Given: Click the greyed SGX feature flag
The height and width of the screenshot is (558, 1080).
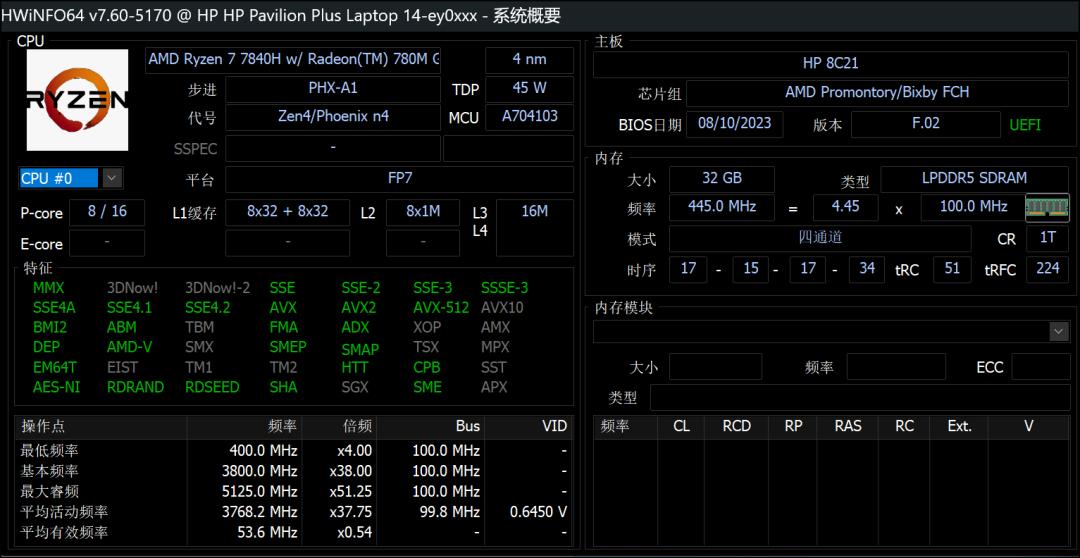Looking at the screenshot, I should (x=355, y=387).
